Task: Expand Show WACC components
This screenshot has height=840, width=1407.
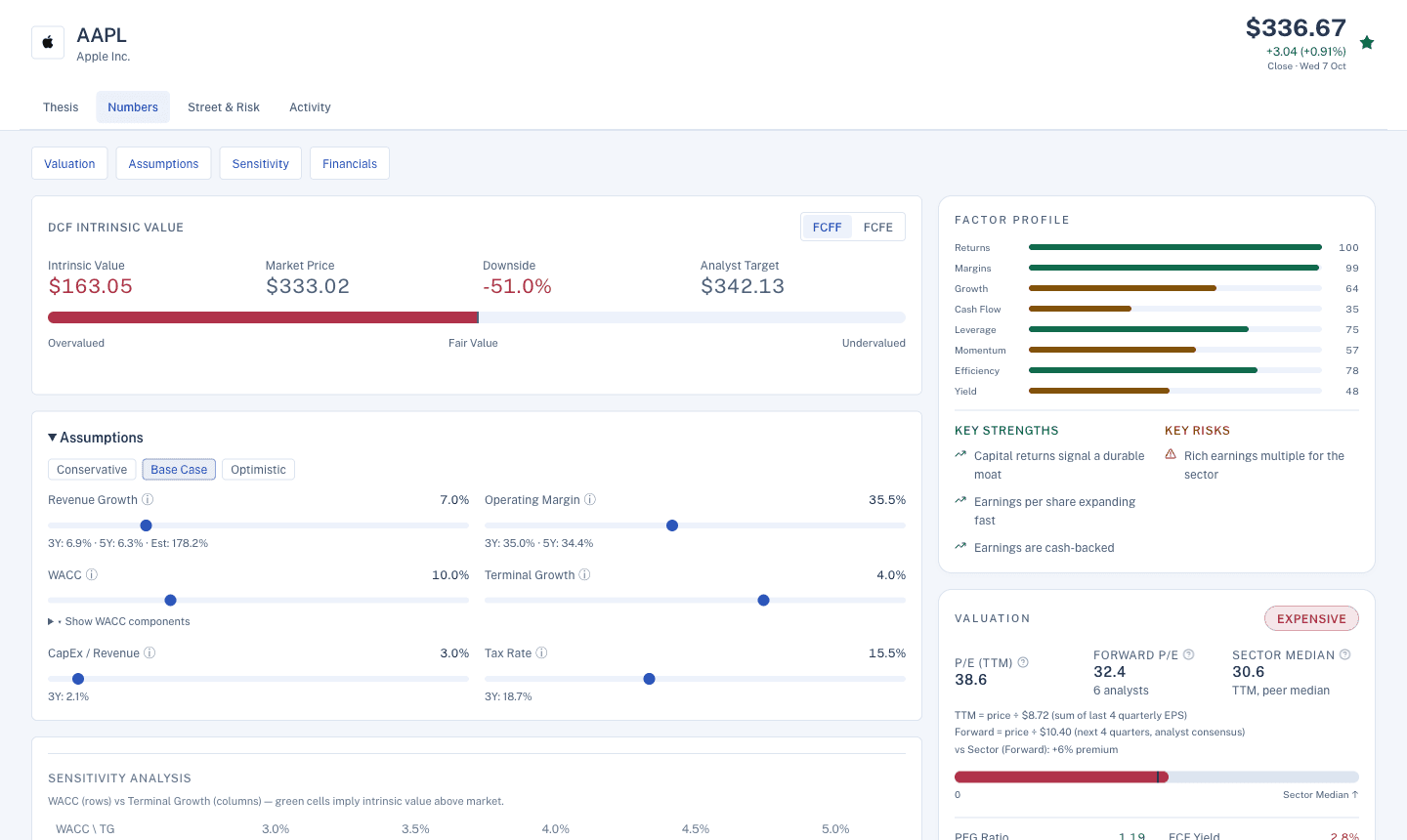Action: click(x=119, y=621)
